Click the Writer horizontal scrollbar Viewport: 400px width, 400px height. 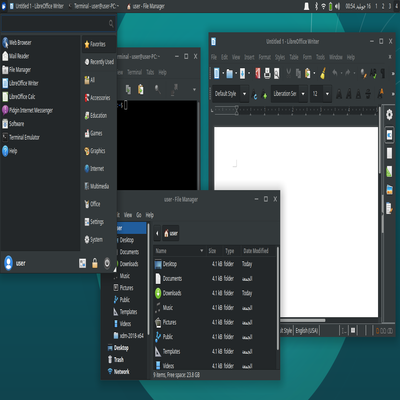[303, 320]
